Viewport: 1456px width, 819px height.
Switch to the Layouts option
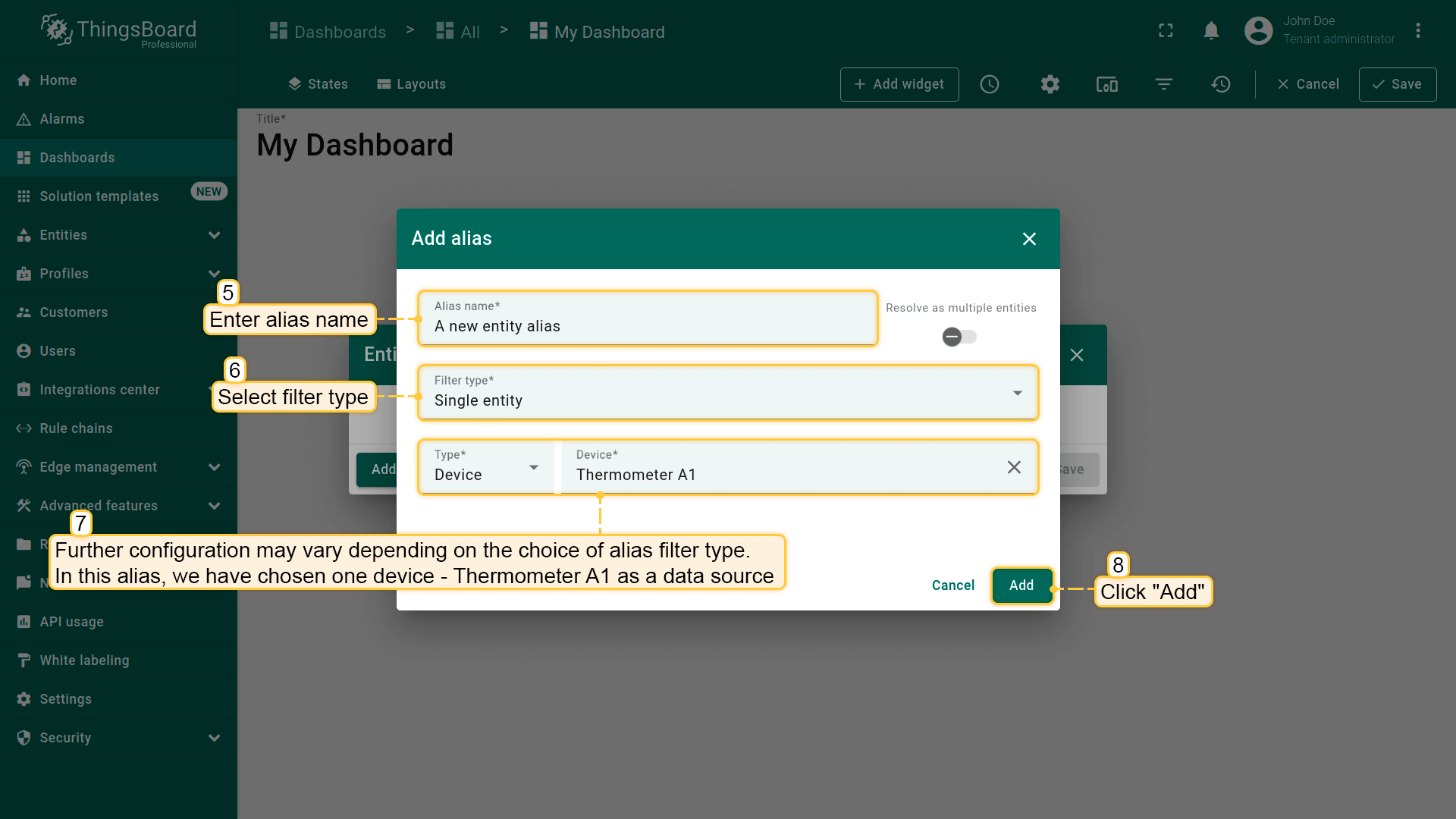click(x=412, y=84)
